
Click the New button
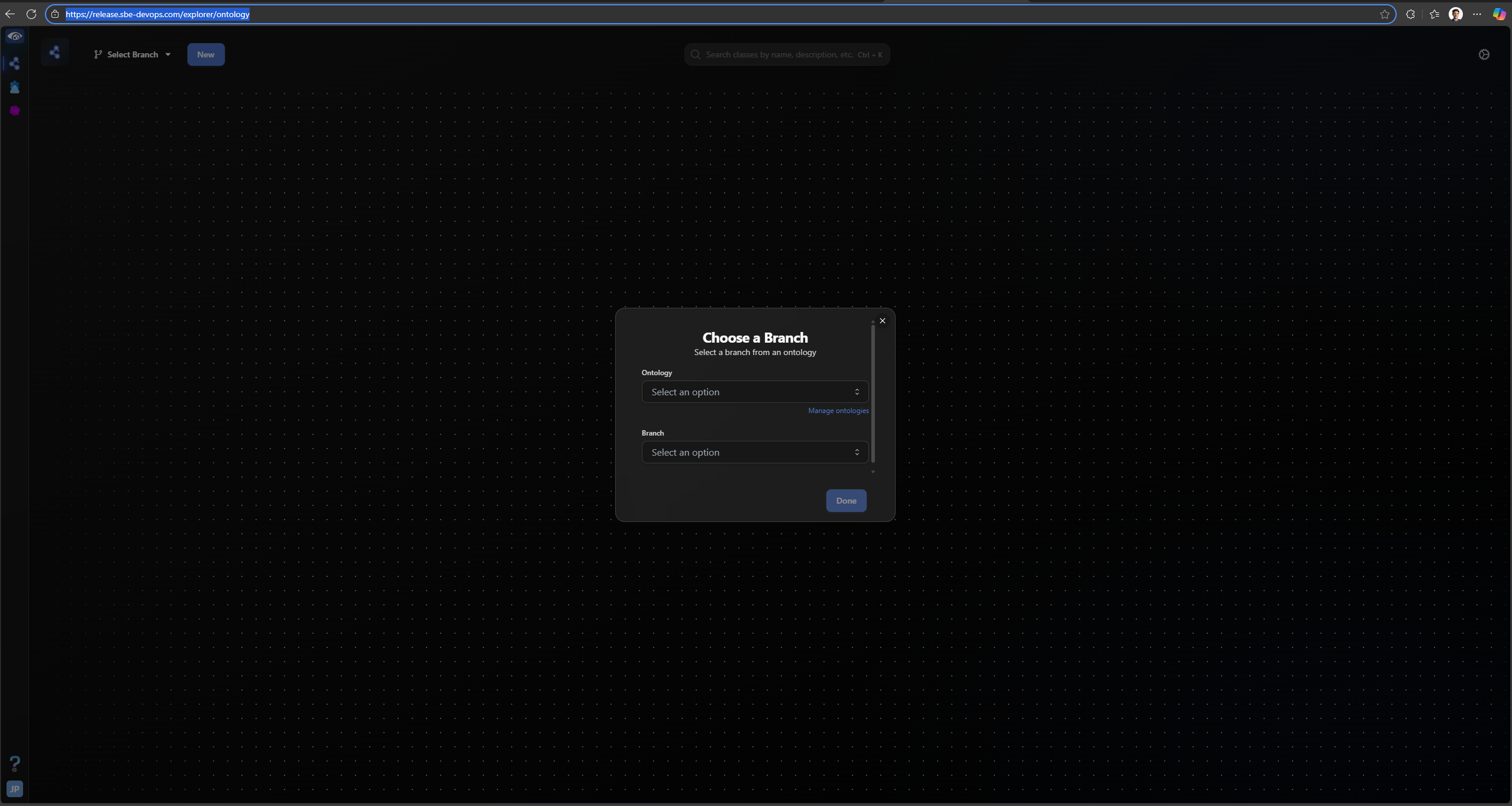[x=206, y=54]
